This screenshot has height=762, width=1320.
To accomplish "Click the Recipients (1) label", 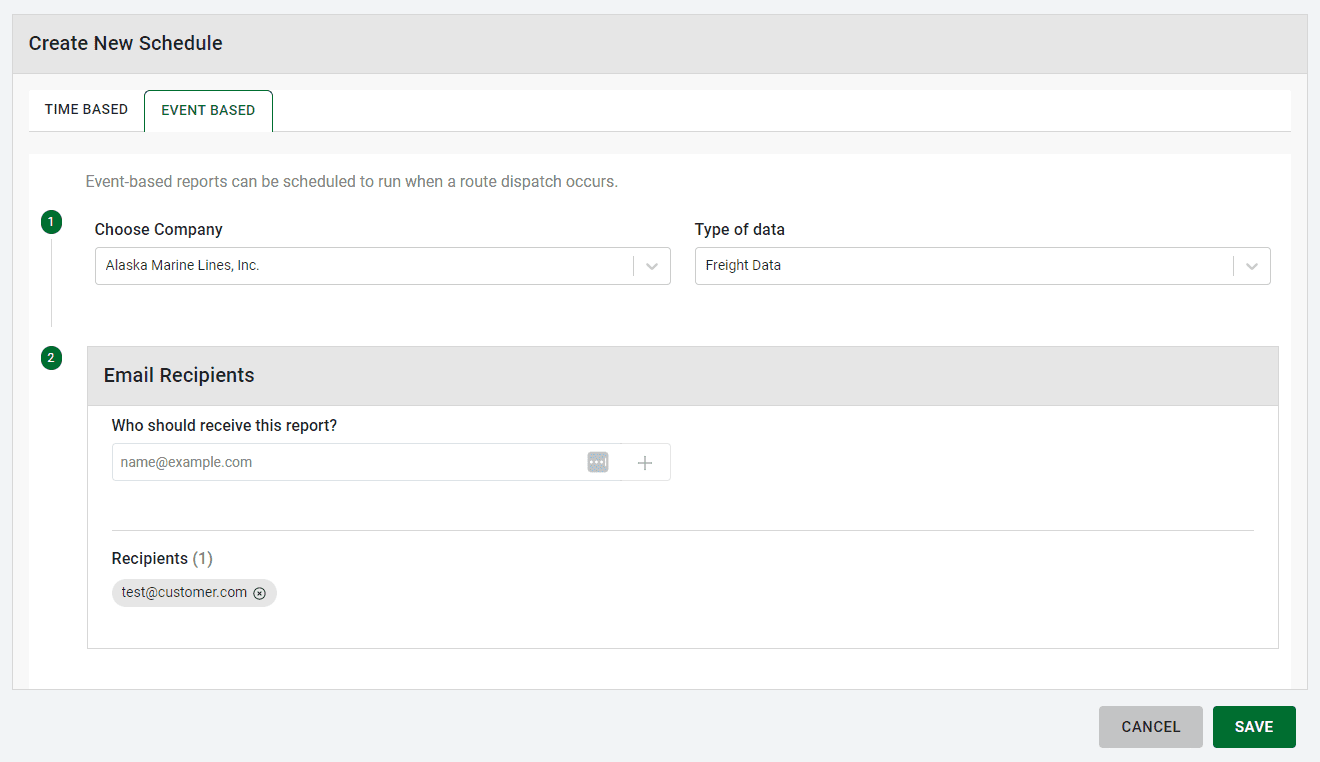I will pos(161,559).
